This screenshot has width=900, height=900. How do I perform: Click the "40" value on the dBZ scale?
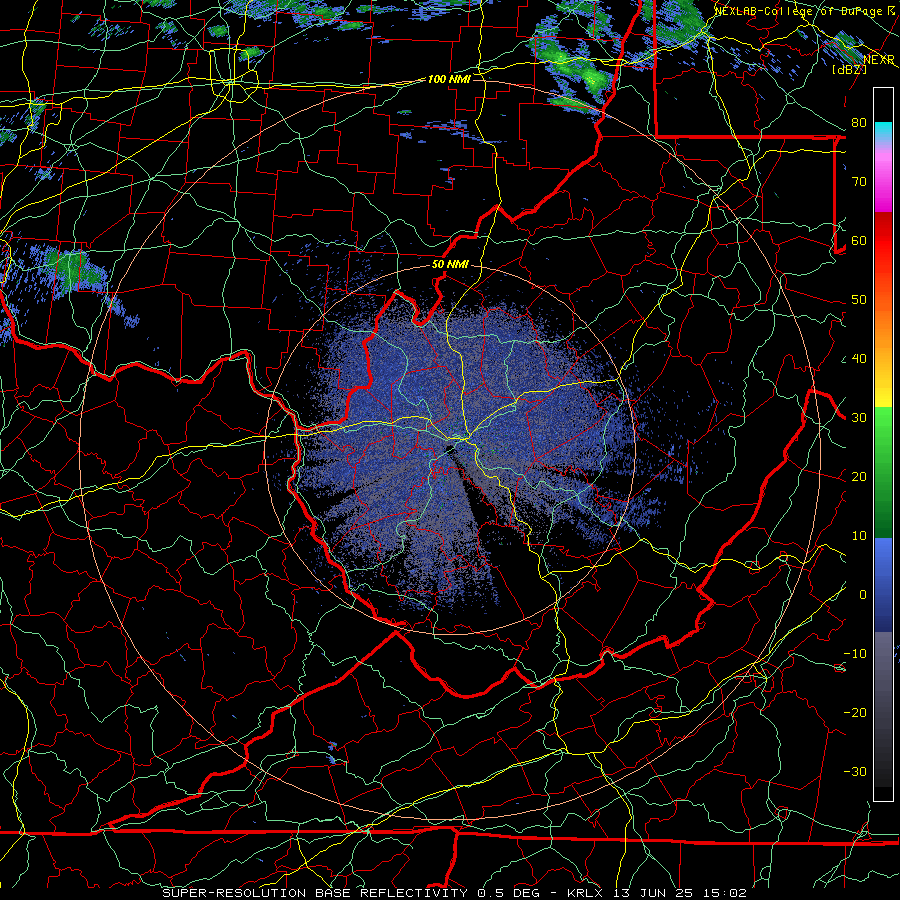pyautogui.click(x=859, y=359)
